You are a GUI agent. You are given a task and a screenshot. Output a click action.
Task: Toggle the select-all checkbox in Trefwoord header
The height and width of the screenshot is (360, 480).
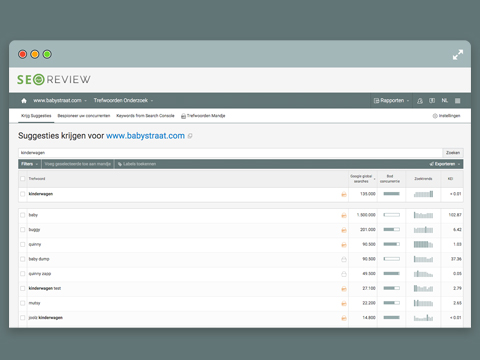click(x=23, y=179)
